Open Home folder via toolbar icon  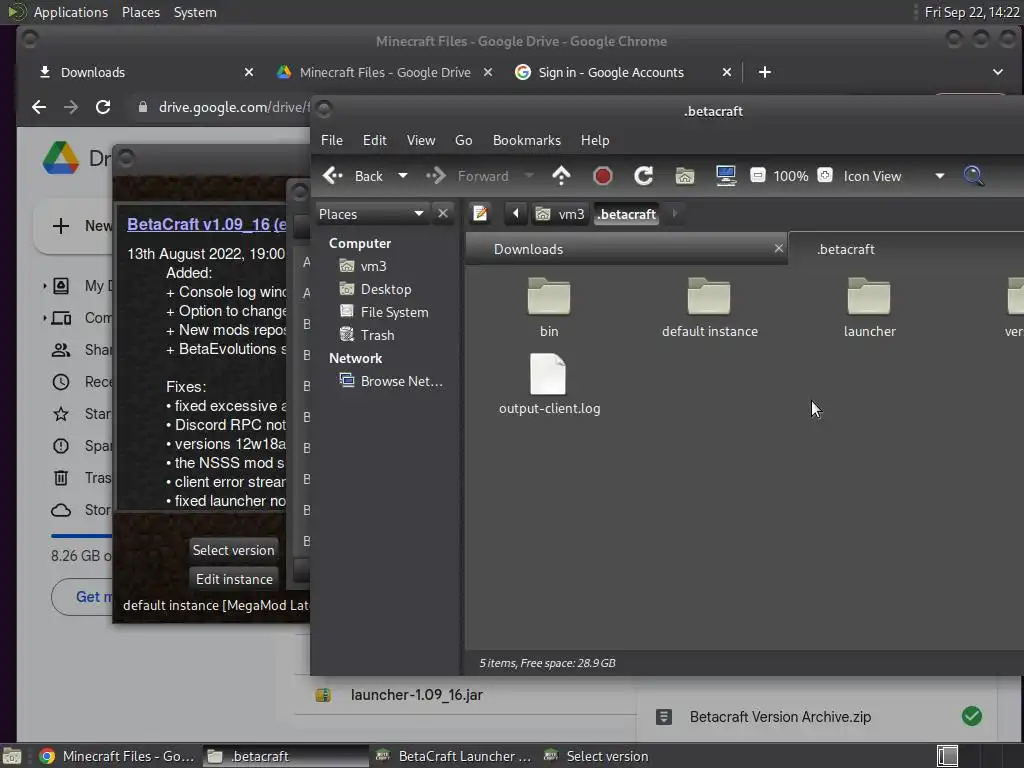(x=685, y=176)
